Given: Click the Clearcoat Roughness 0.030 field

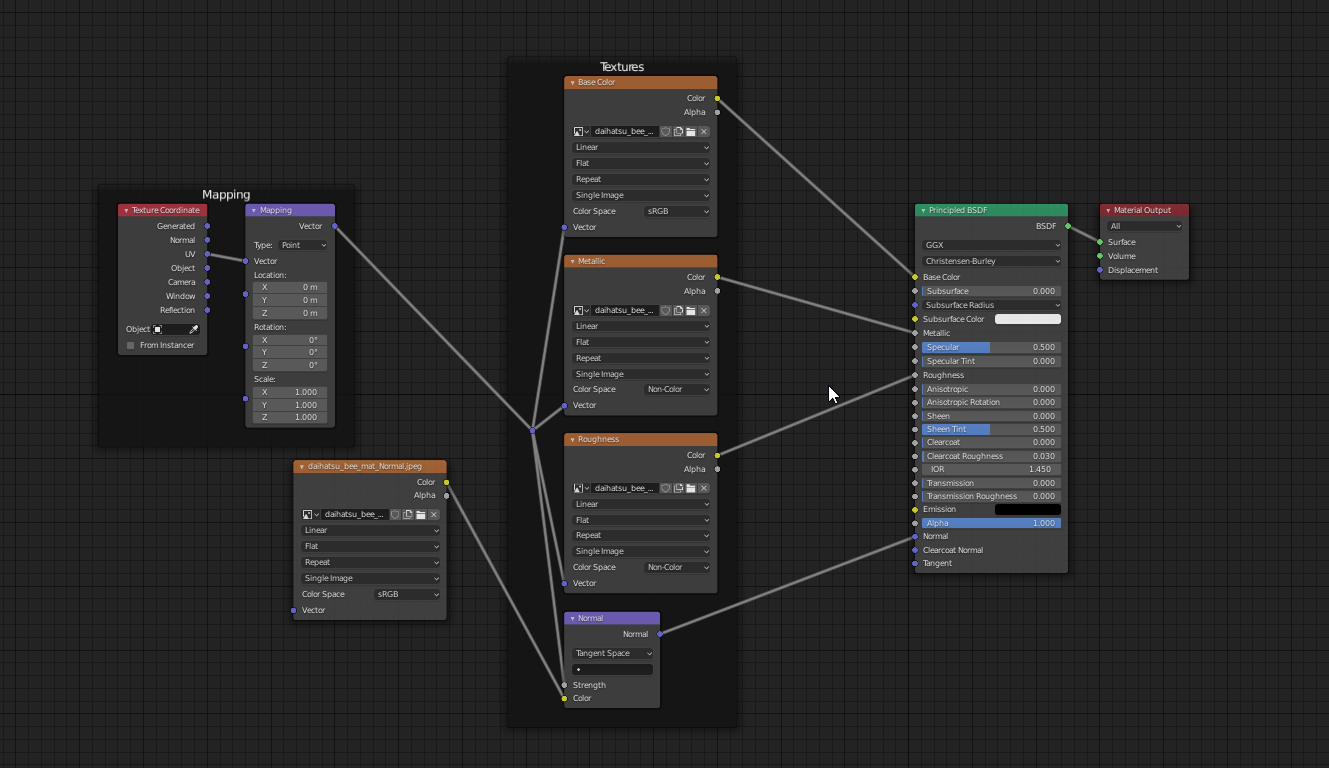Looking at the screenshot, I should pyautogui.click(x=991, y=456).
